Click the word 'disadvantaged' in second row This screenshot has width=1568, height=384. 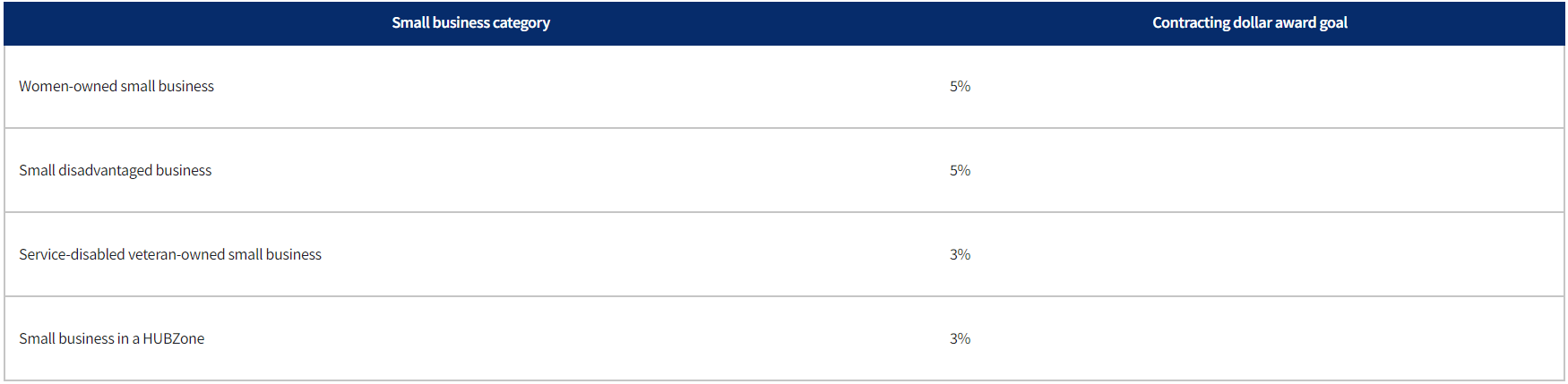pos(106,170)
